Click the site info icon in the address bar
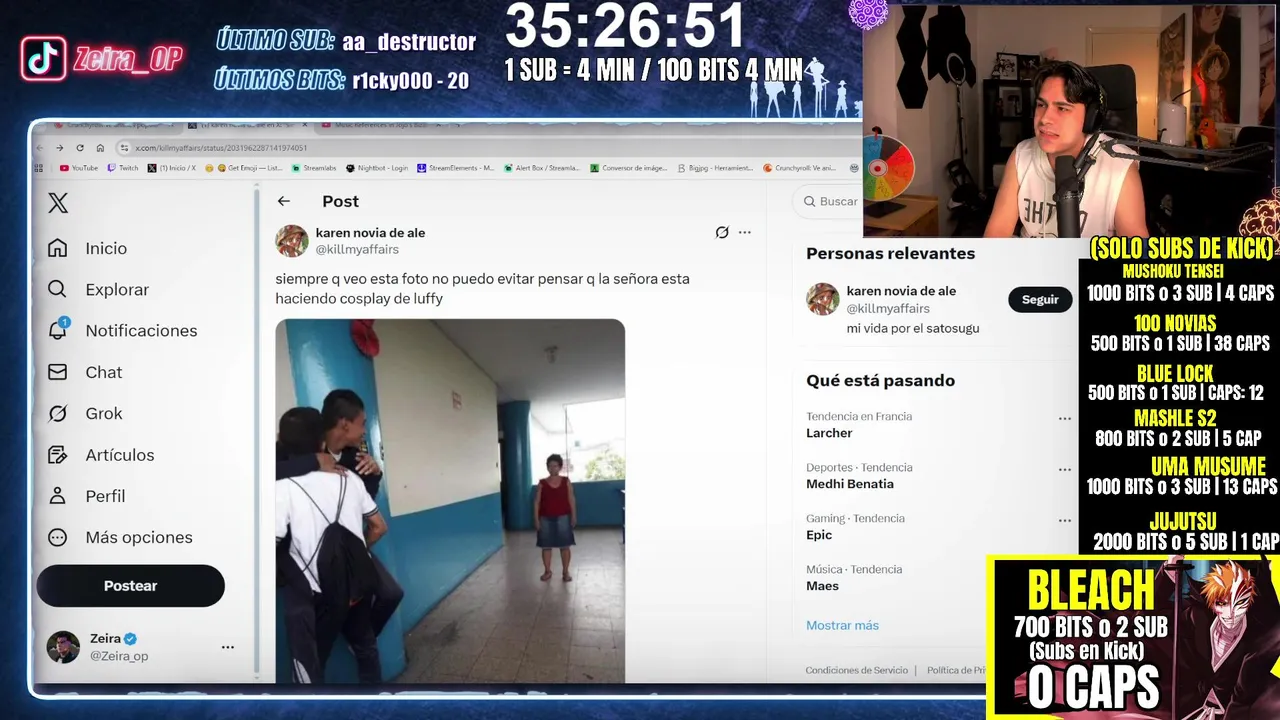 point(124,148)
